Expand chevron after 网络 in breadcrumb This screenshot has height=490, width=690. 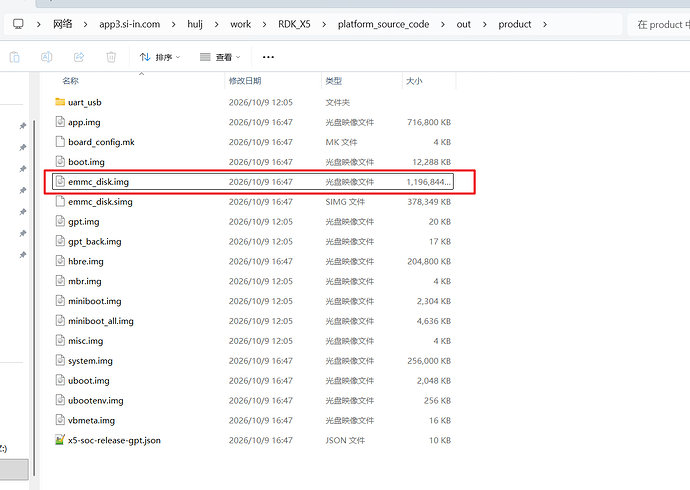[85, 25]
